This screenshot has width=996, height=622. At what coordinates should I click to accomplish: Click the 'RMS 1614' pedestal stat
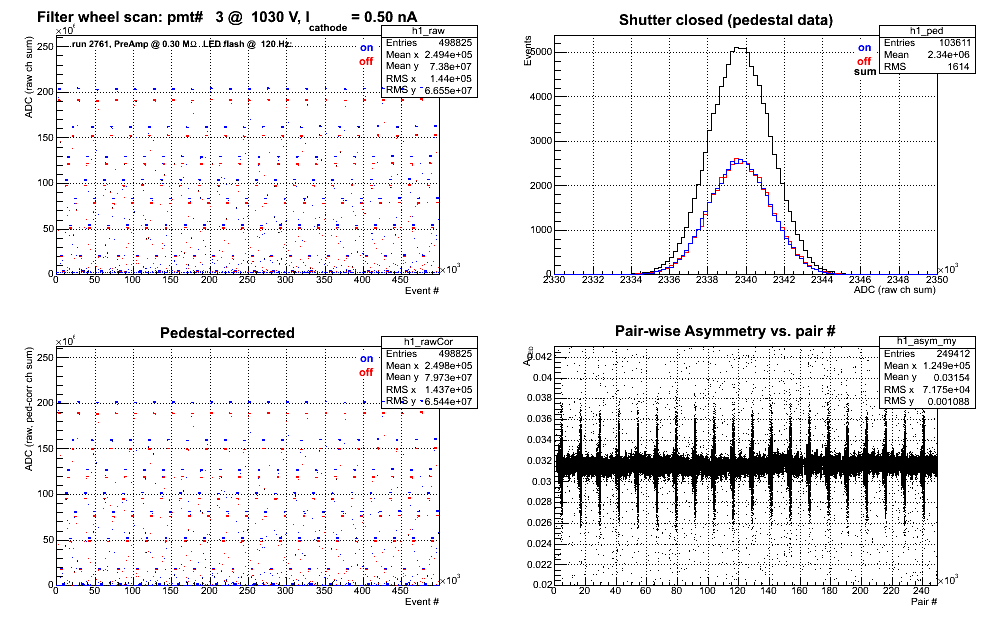(x=927, y=67)
